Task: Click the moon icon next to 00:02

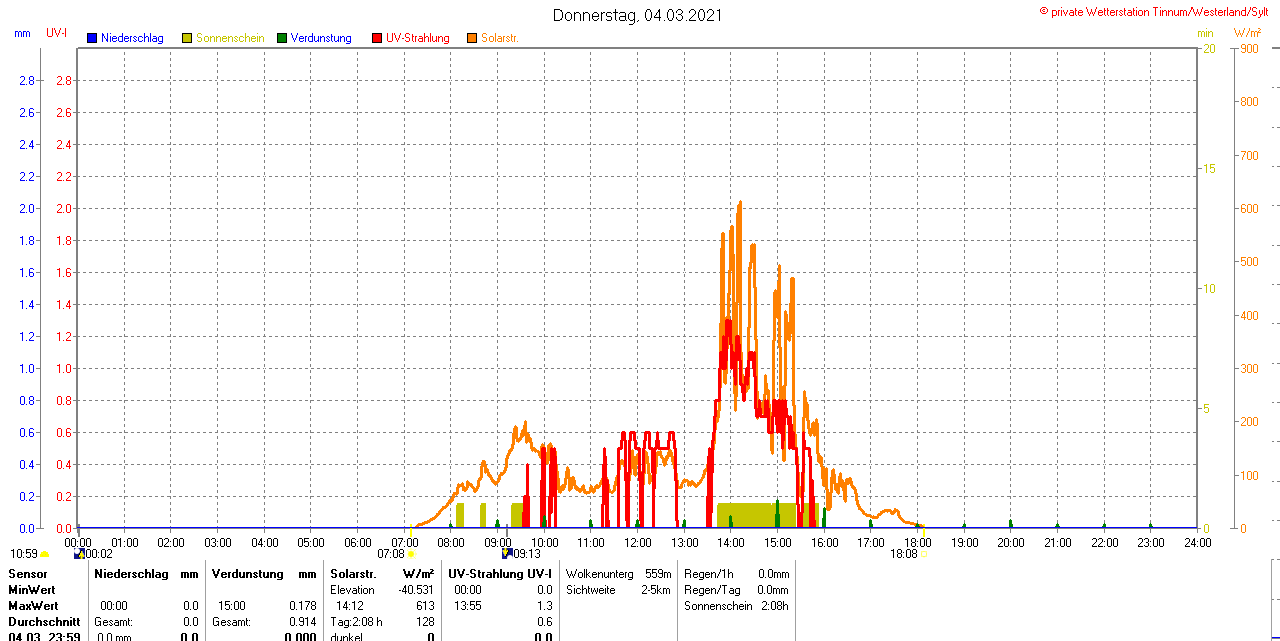Action: 79,553
